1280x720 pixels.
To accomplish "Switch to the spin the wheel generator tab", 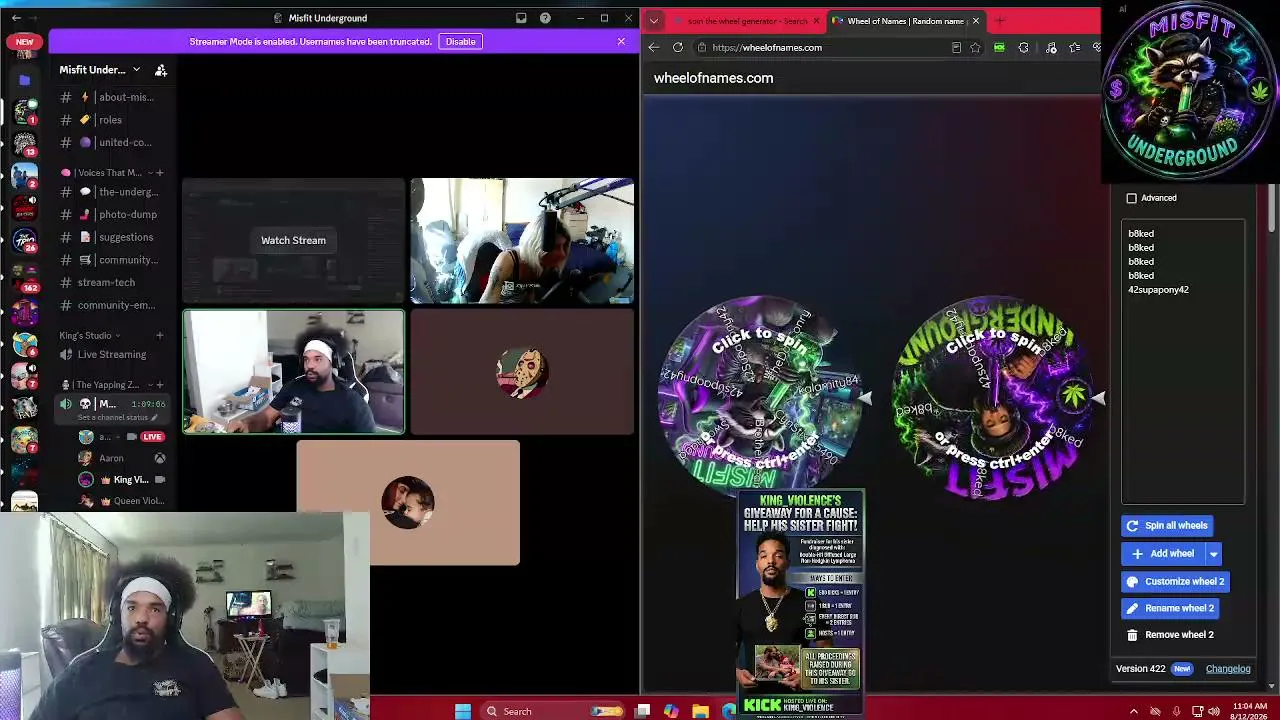I will (x=745, y=21).
